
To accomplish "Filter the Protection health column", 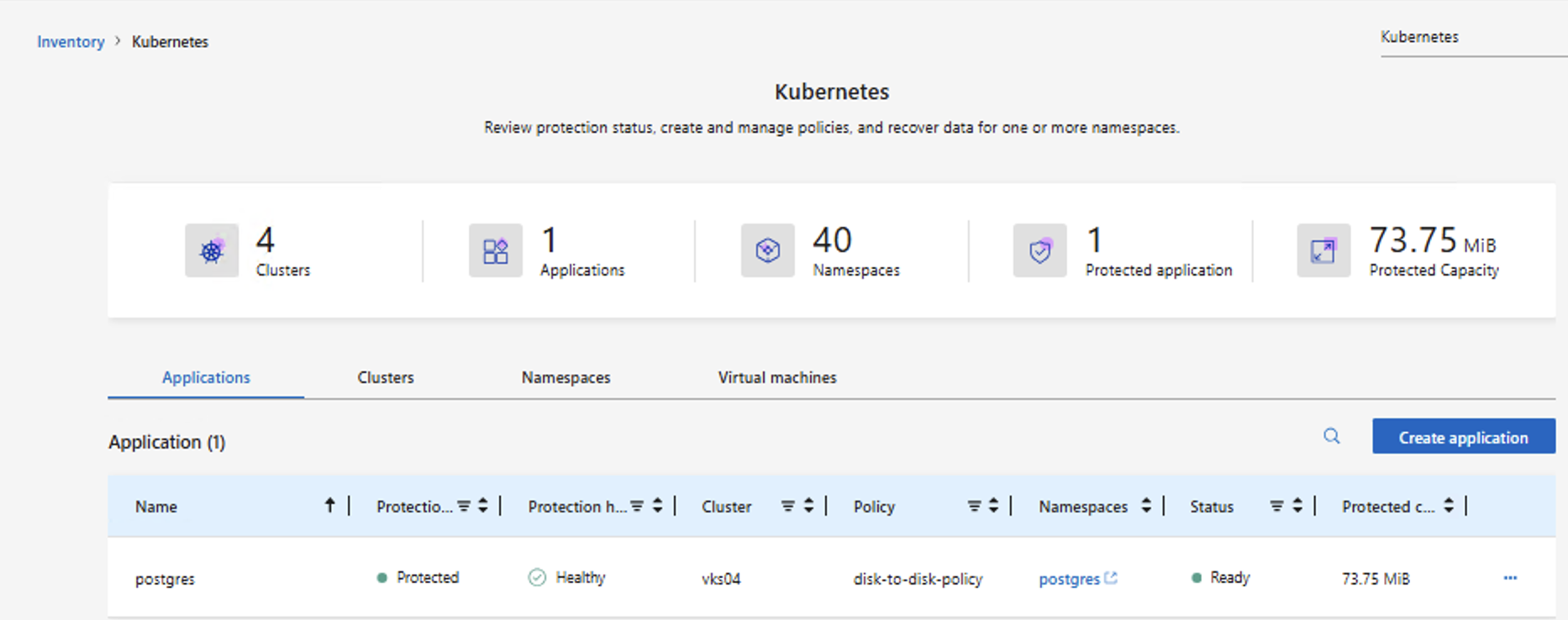I will tap(637, 506).
